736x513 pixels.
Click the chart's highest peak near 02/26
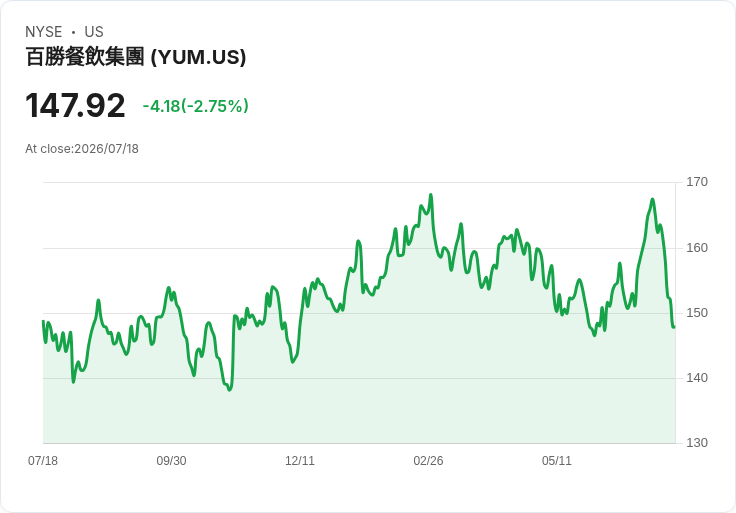point(431,194)
